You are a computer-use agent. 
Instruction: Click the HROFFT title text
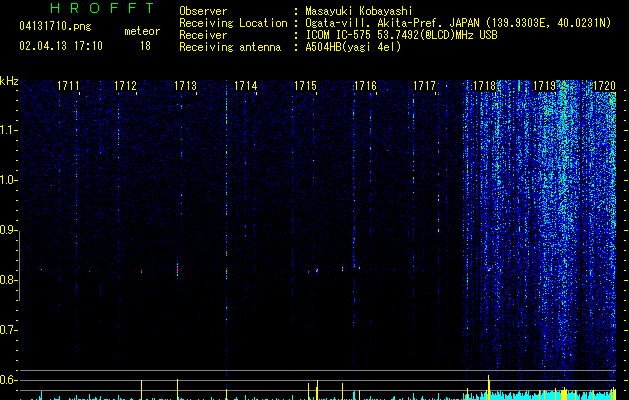tap(102, 8)
